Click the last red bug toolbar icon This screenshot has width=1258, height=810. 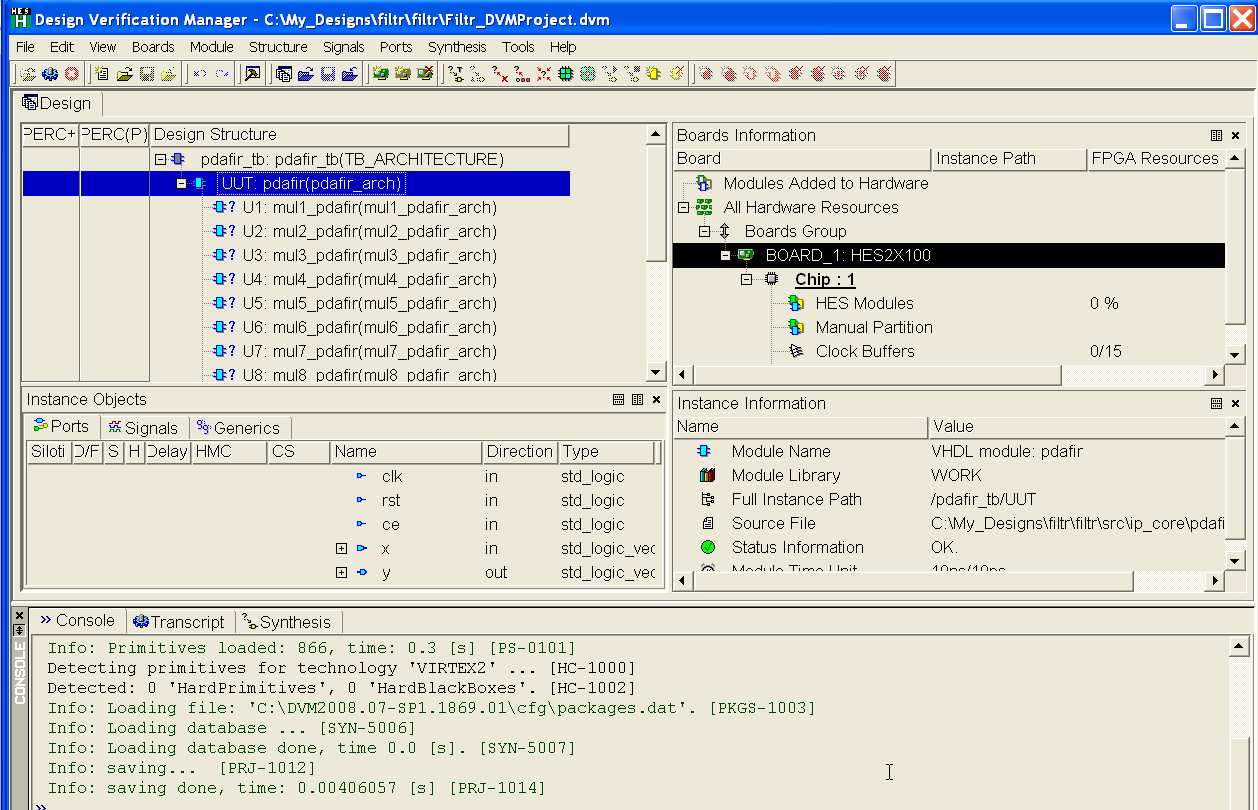click(884, 74)
